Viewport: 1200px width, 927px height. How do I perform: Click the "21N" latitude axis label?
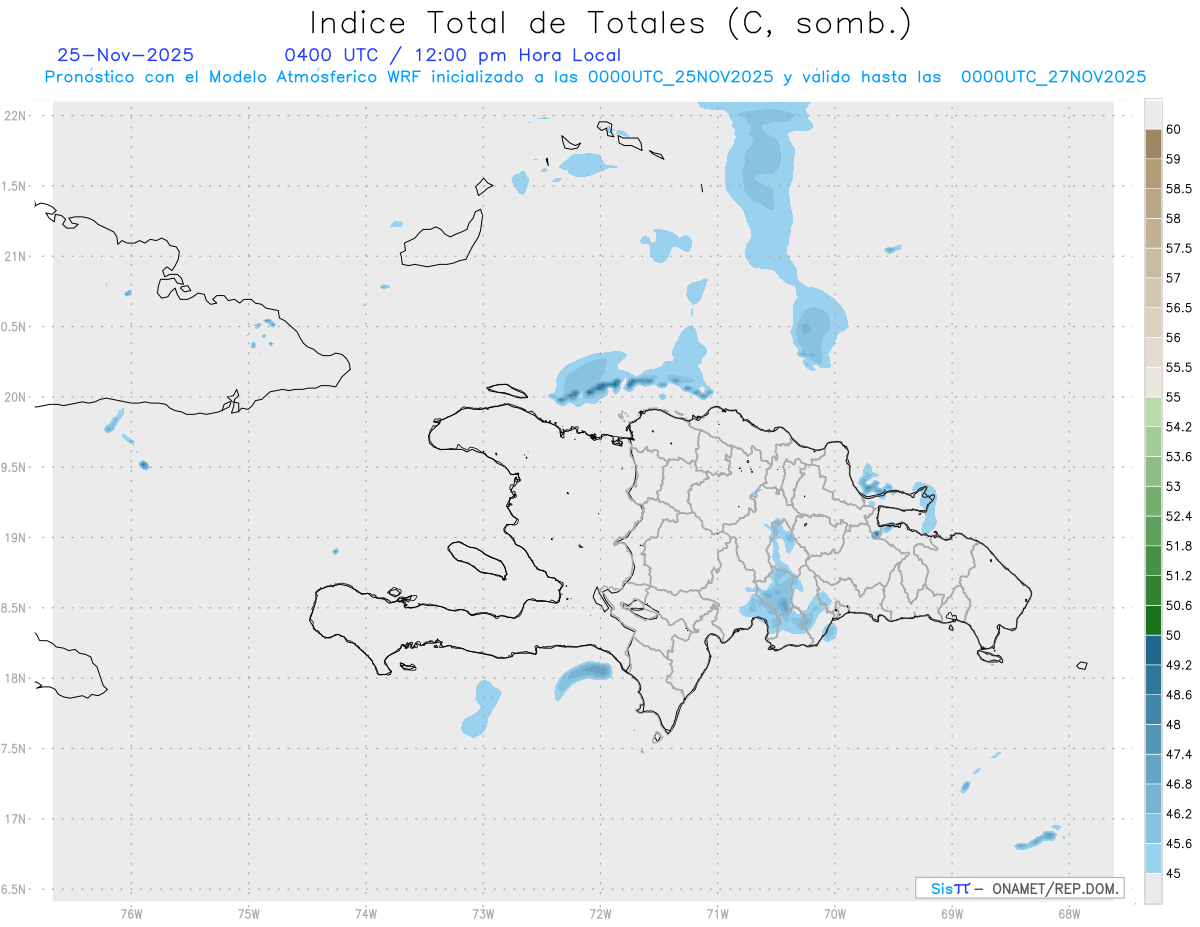(17, 256)
